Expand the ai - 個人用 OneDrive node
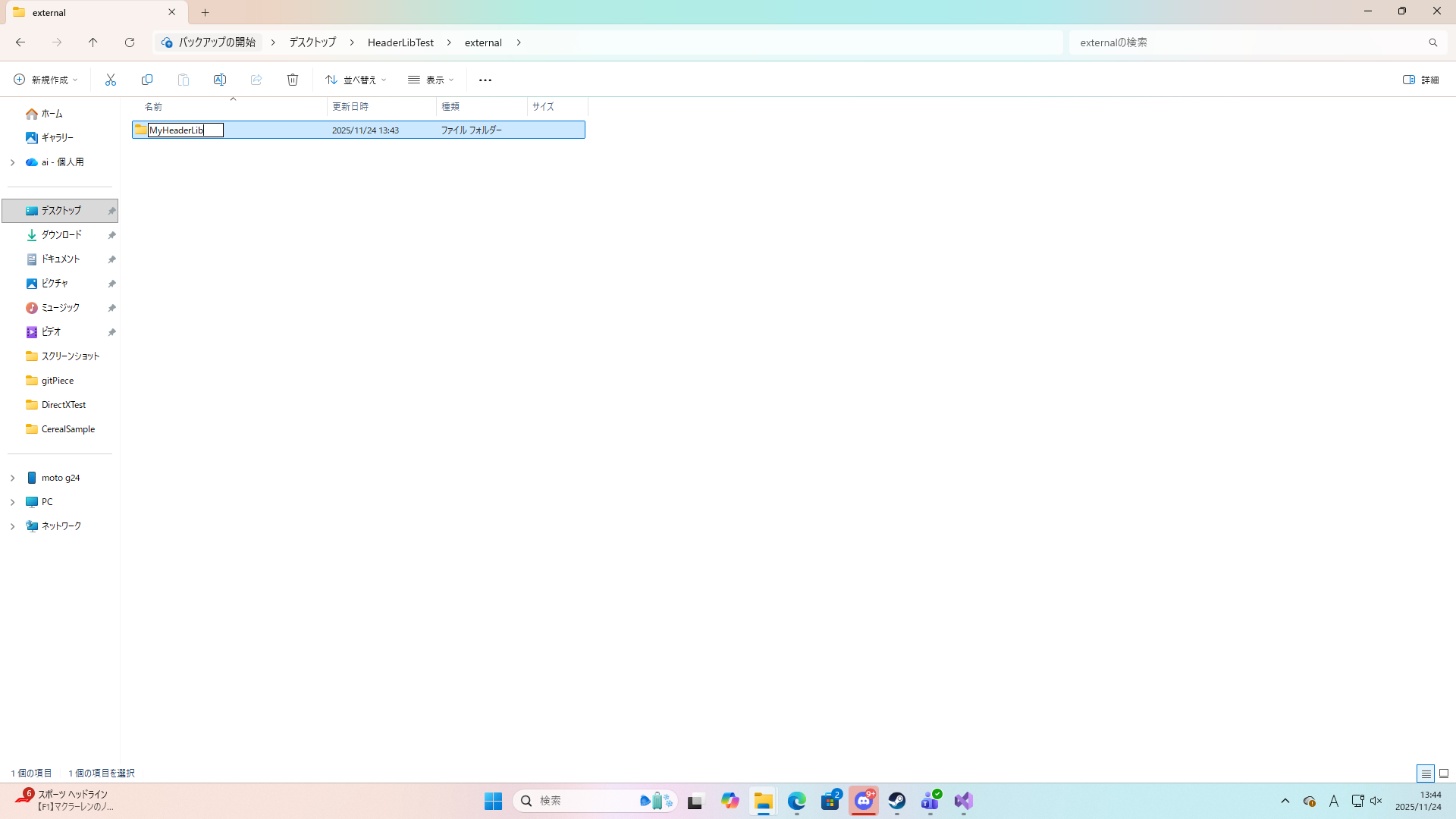Image resolution: width=1456 pixels, height=819 pixels. coord(13,162)
